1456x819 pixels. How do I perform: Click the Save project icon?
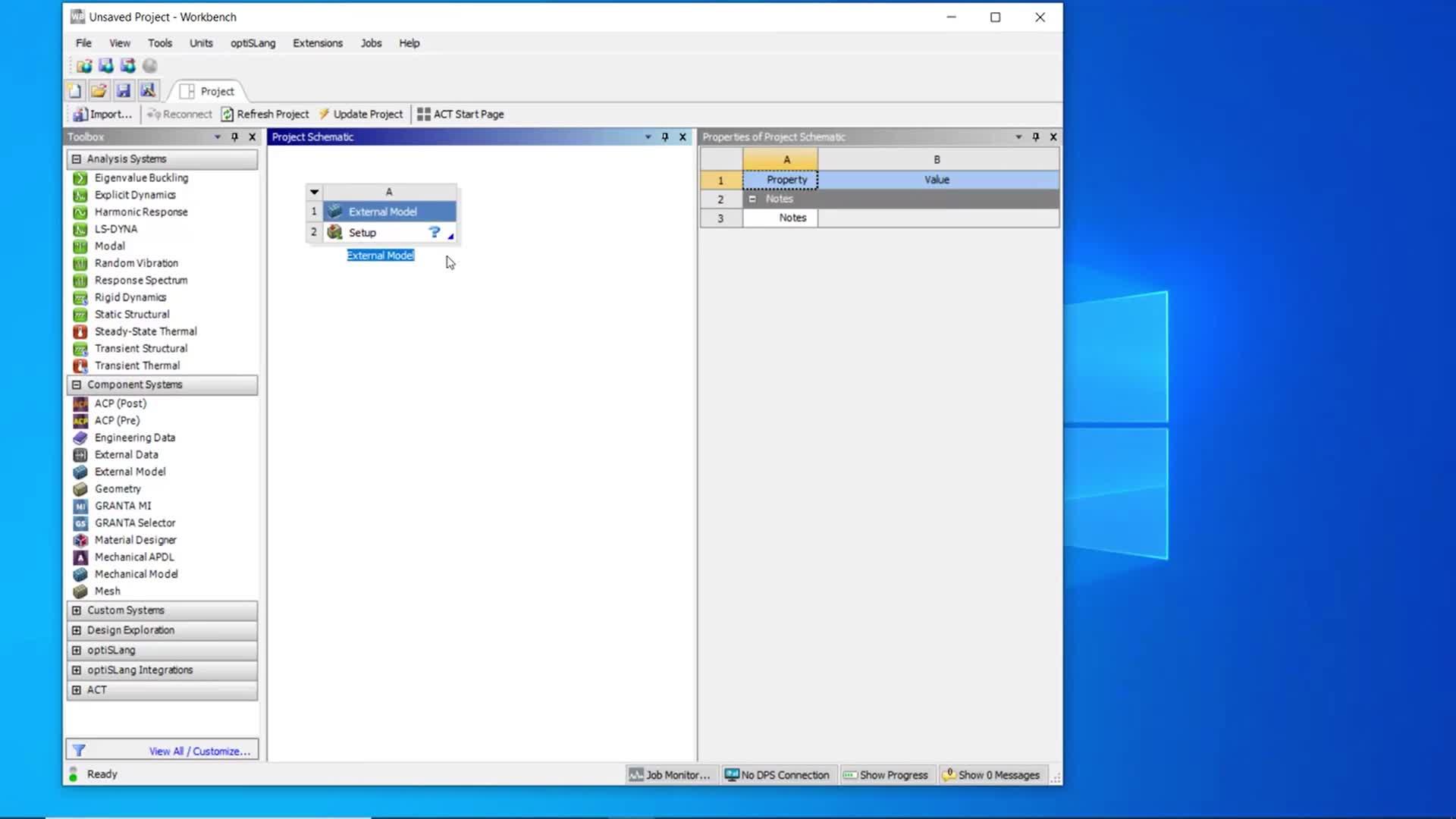pos(124,91)
